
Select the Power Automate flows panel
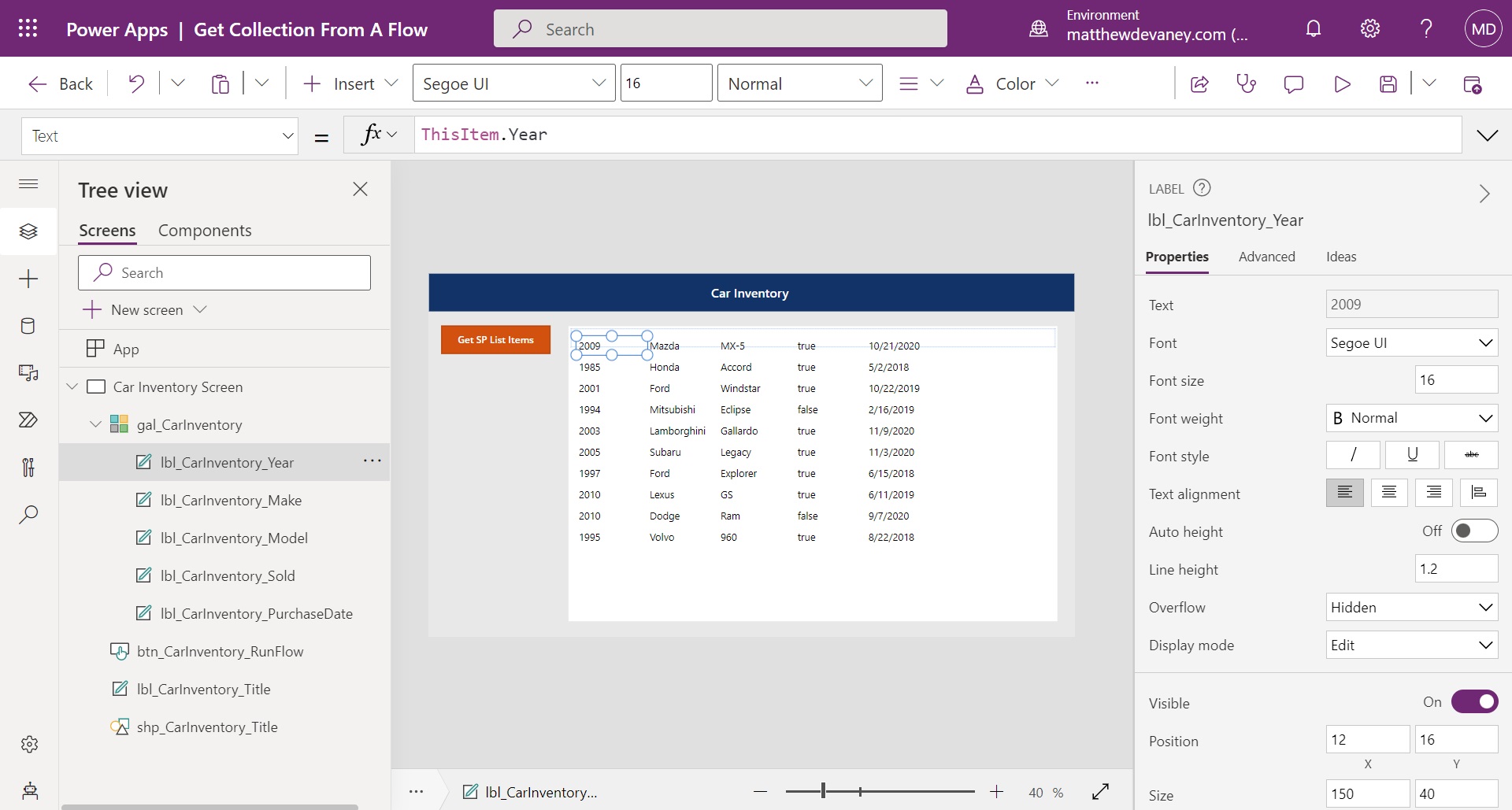point(28,420)
